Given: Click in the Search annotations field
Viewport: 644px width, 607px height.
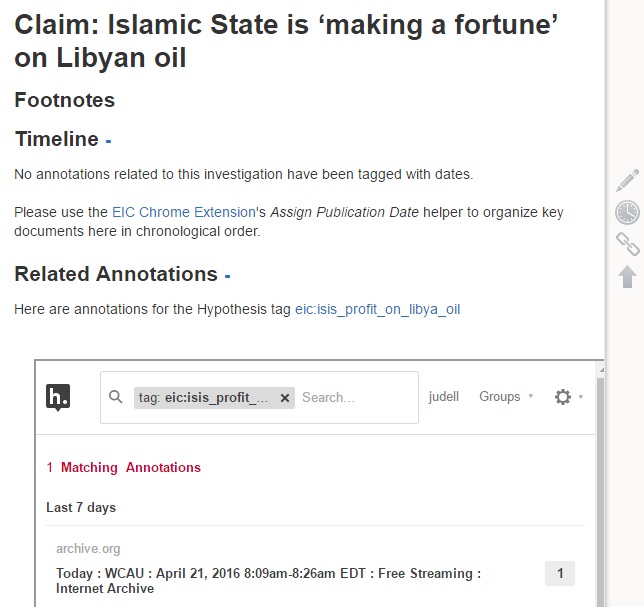Looking at the screenshot, I should click(357, 398).
